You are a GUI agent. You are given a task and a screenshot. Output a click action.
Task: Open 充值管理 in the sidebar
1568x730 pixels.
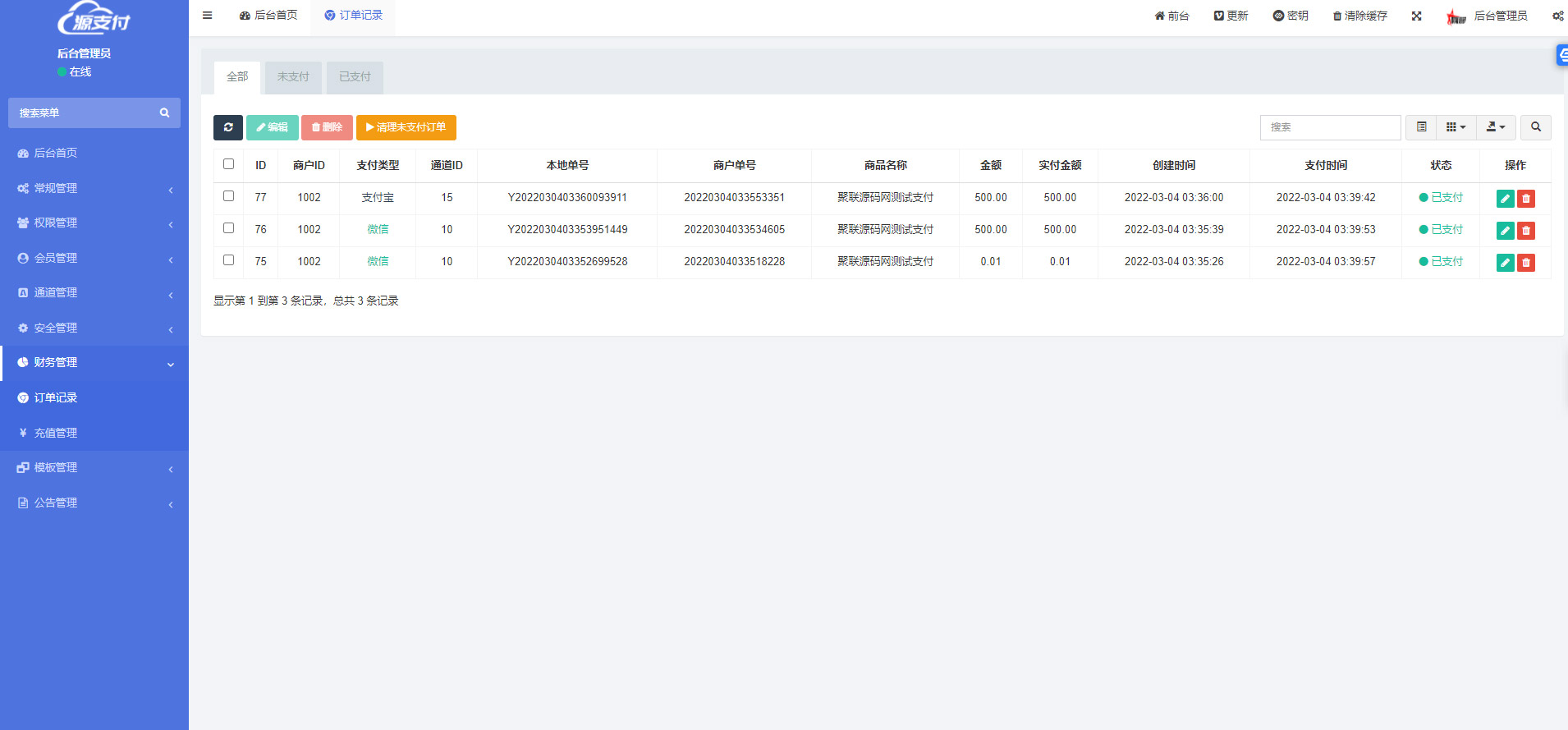click(56, 433)
